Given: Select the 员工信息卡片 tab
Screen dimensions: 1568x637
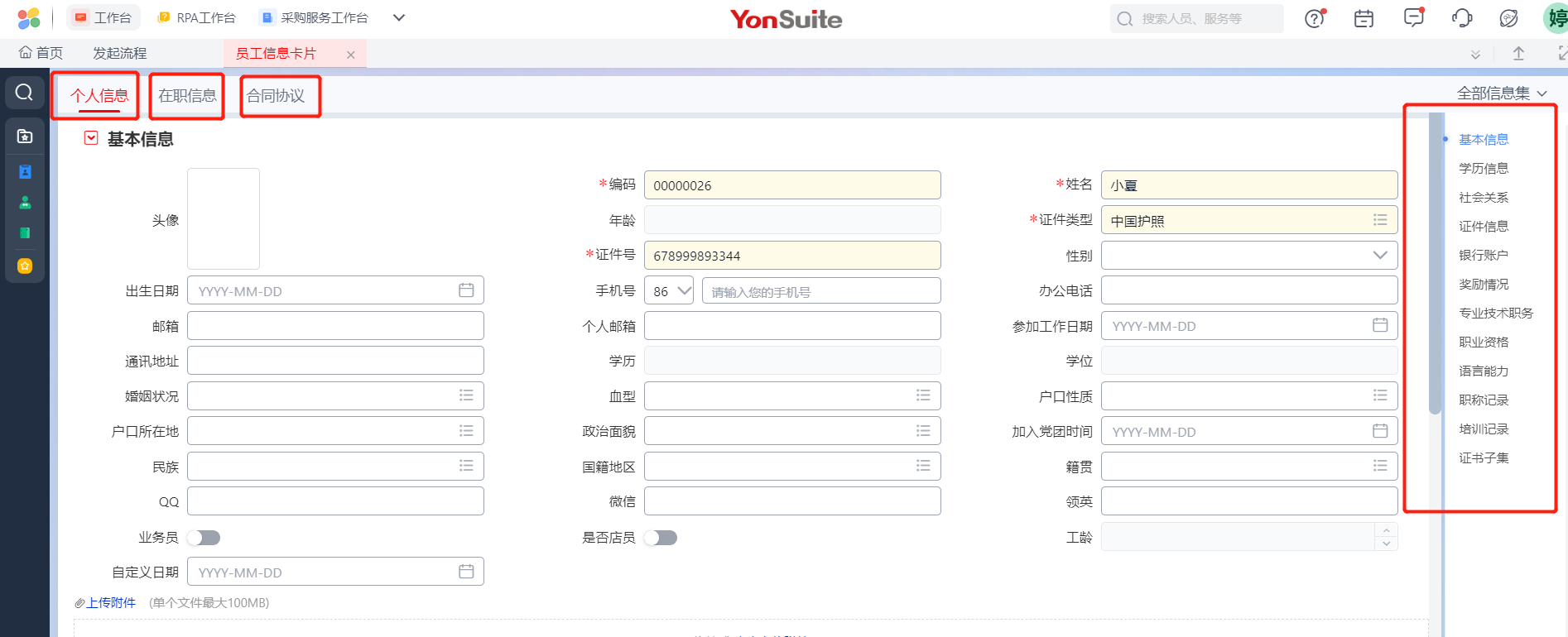Looking at the screenshot, I should pos(276,54).
